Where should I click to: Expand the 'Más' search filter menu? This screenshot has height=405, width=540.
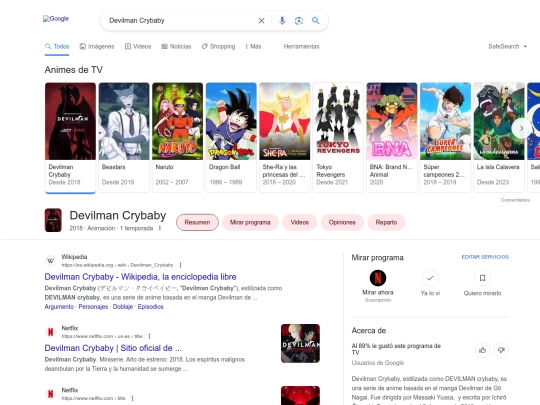pyautogui.click(x=253, y=46)
